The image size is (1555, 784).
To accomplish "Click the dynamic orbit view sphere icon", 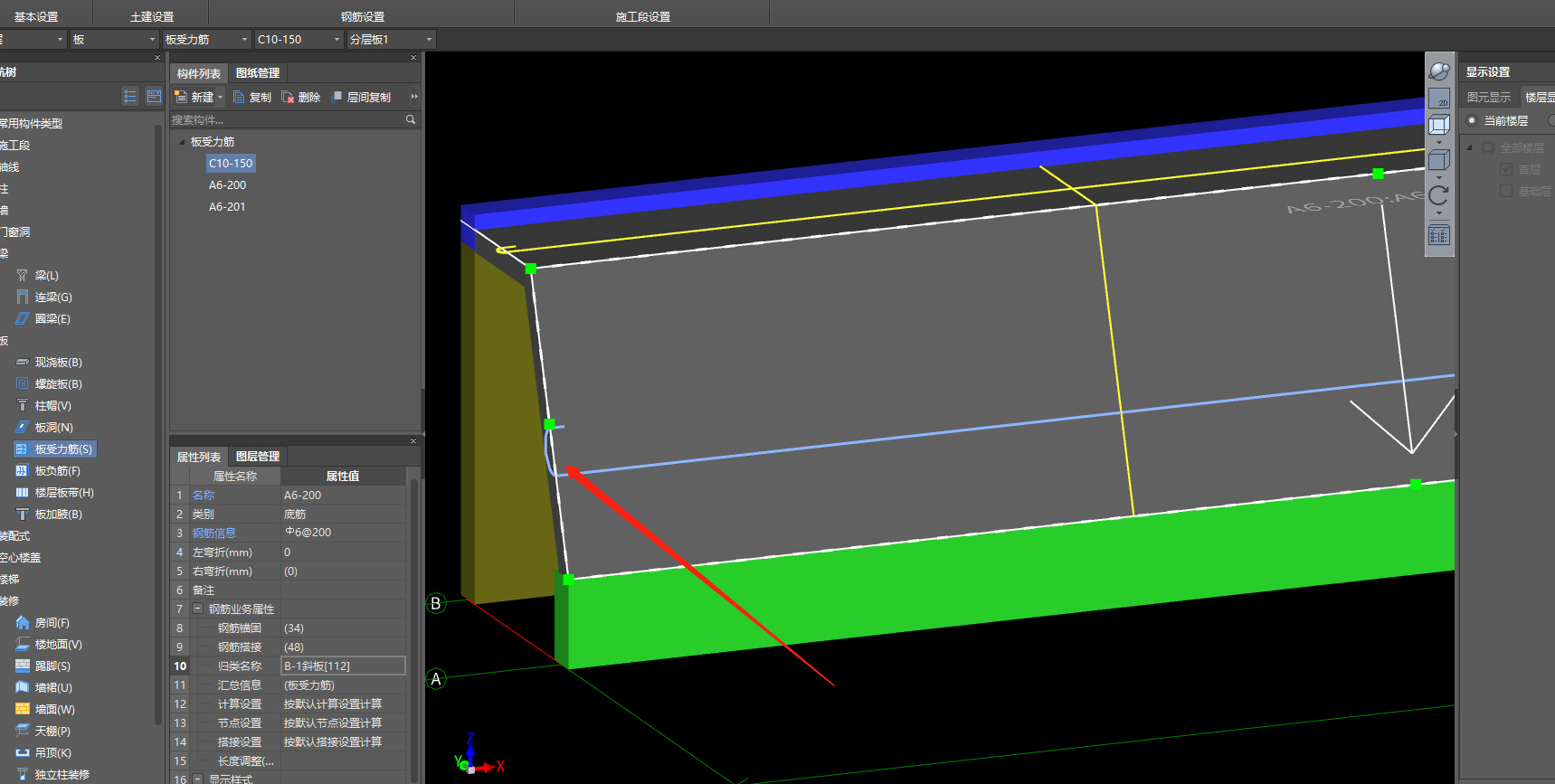I will click(x=1439, y=71).
